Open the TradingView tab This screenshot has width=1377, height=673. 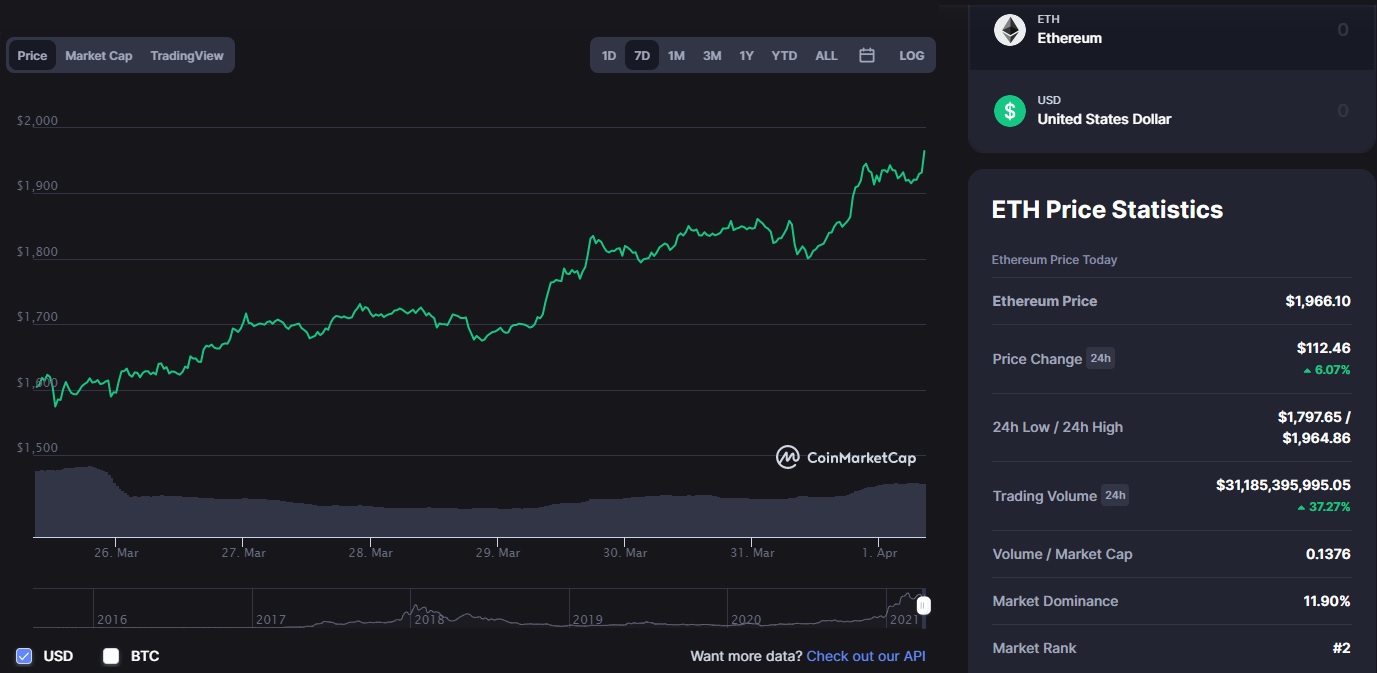coord(187,56)
